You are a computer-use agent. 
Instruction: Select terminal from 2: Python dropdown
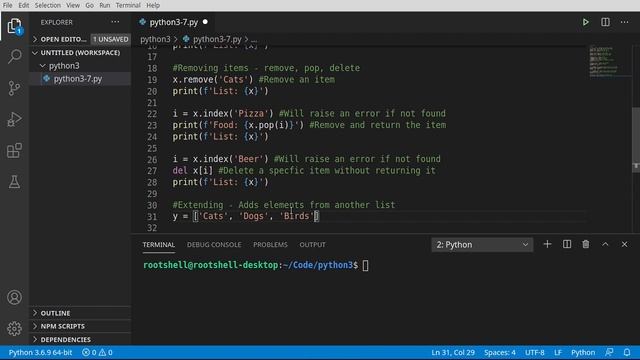point(482,244)
